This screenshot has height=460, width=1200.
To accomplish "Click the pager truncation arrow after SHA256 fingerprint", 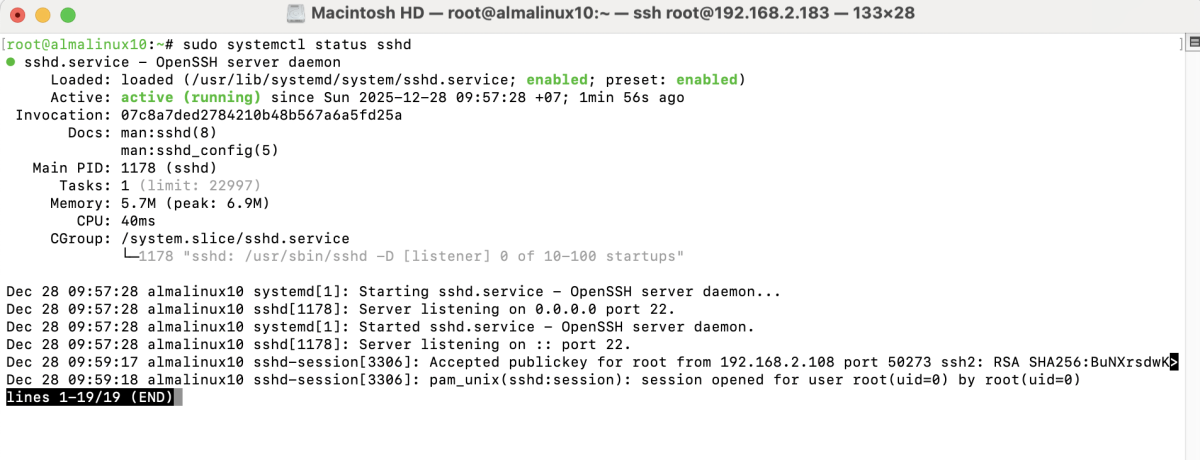I will click(1174, 363).
